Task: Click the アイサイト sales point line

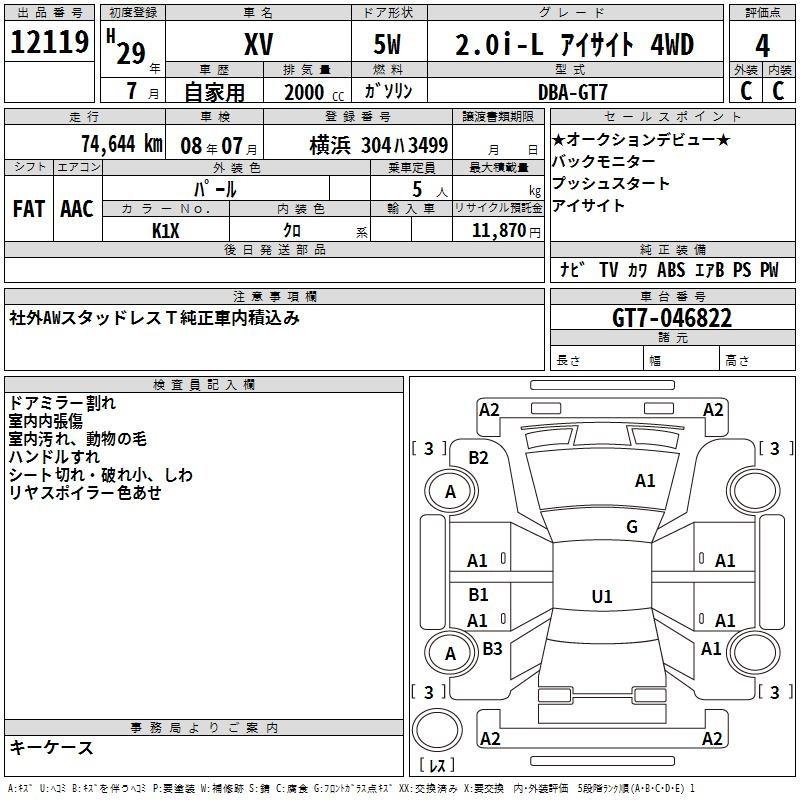Action: pyautogui.click(x=588, y=205)
